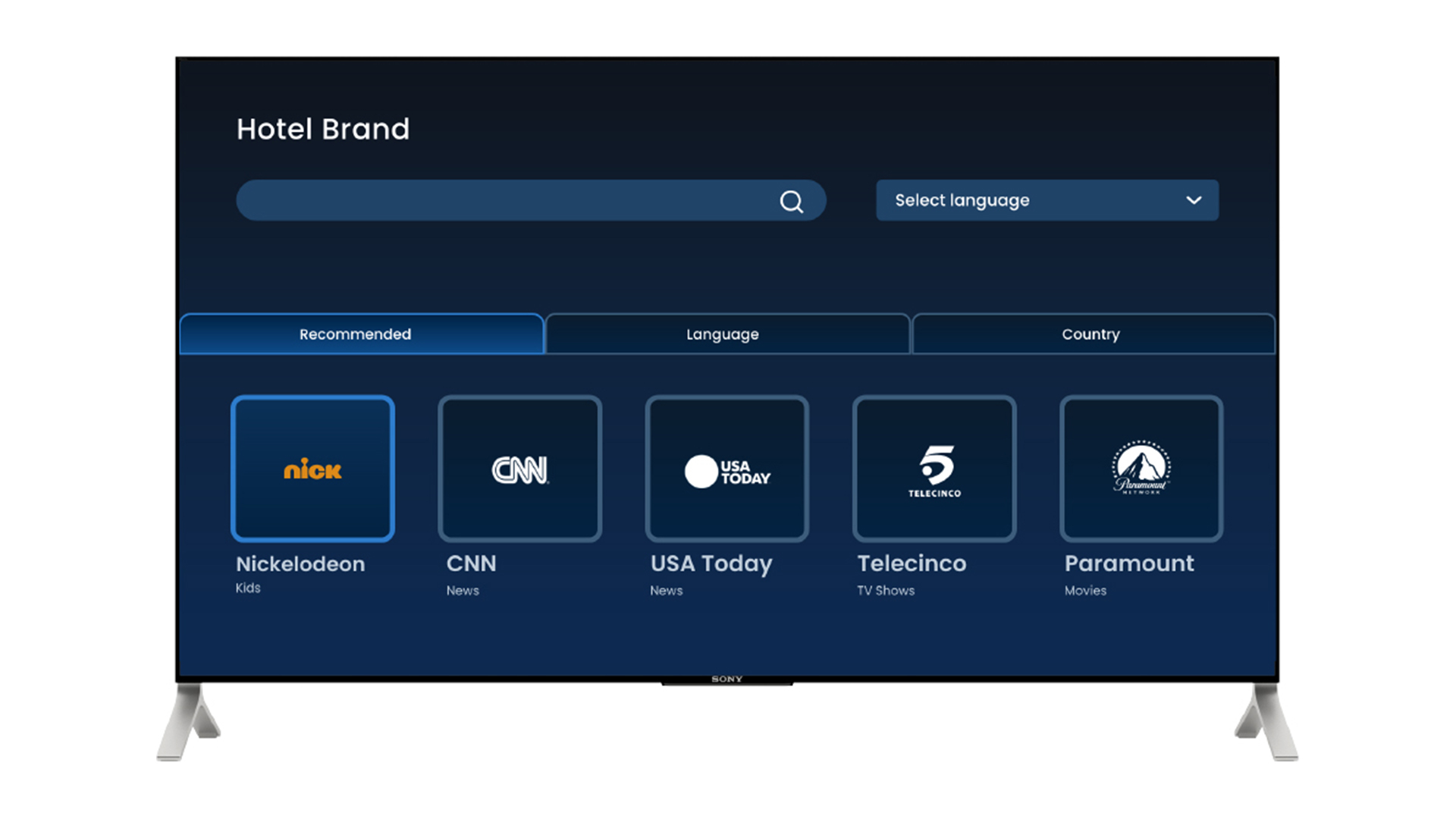
Task: Switch to the Country tab
Action: coord(1094,334)
